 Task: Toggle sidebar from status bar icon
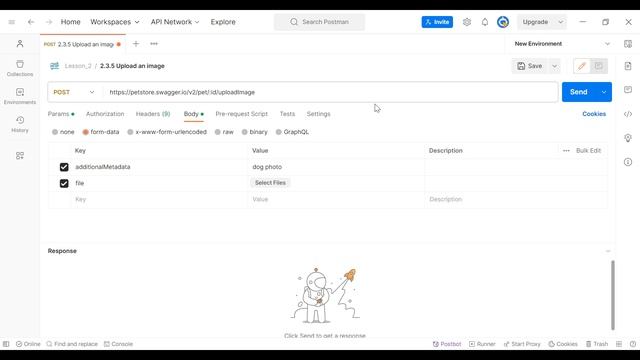(x=6, y=344)
